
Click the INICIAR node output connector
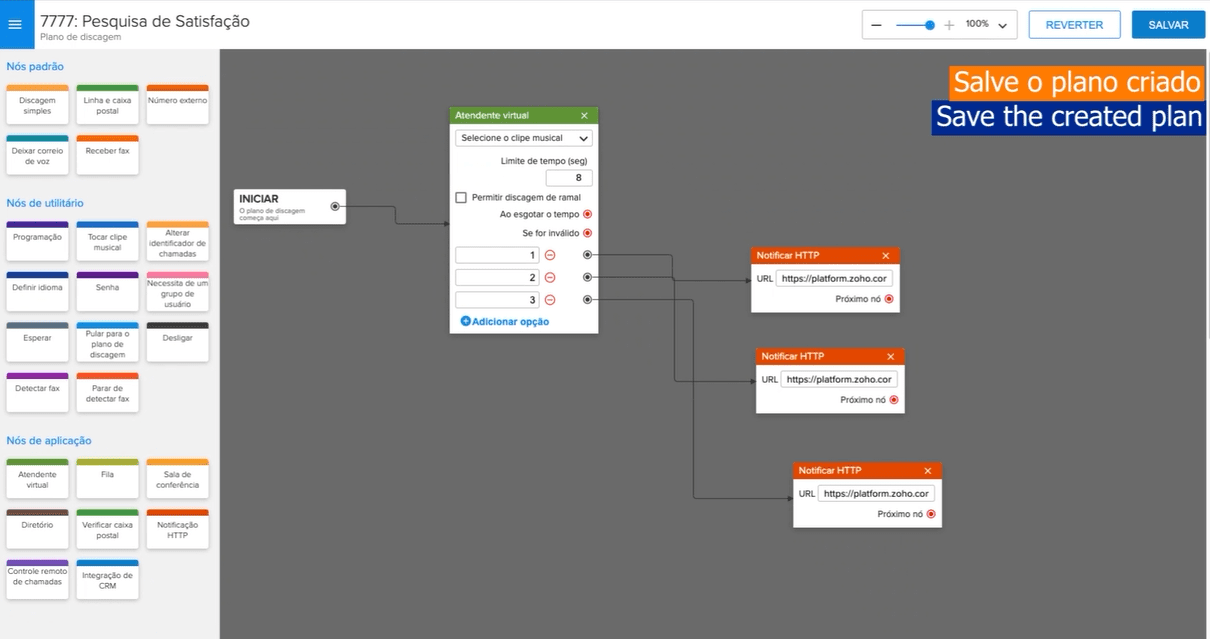tap(335, 207)
